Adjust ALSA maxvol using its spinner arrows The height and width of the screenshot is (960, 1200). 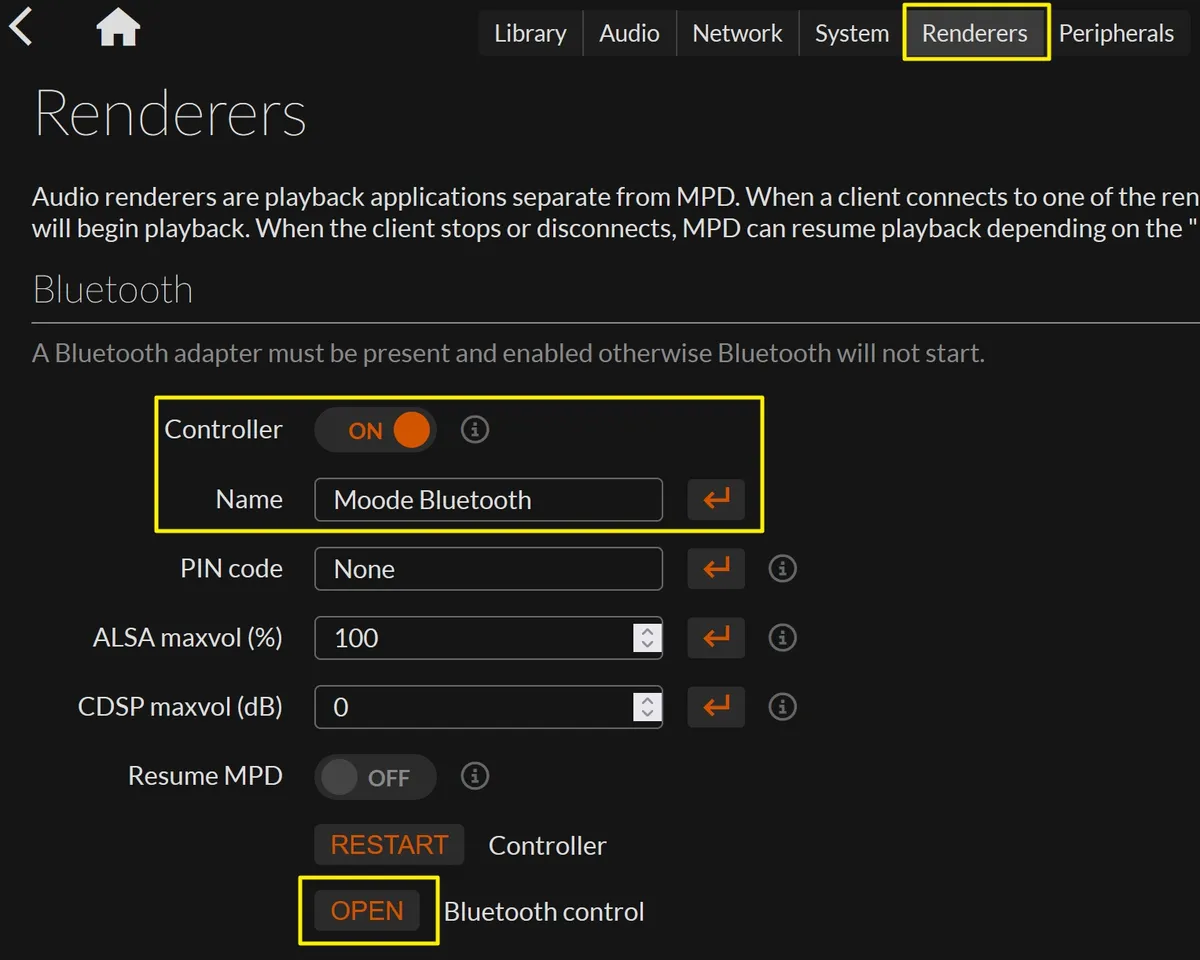pos(647,637)
